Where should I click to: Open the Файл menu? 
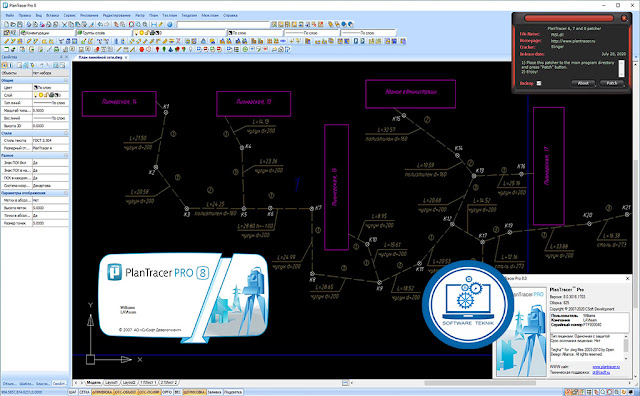[10, 15]
